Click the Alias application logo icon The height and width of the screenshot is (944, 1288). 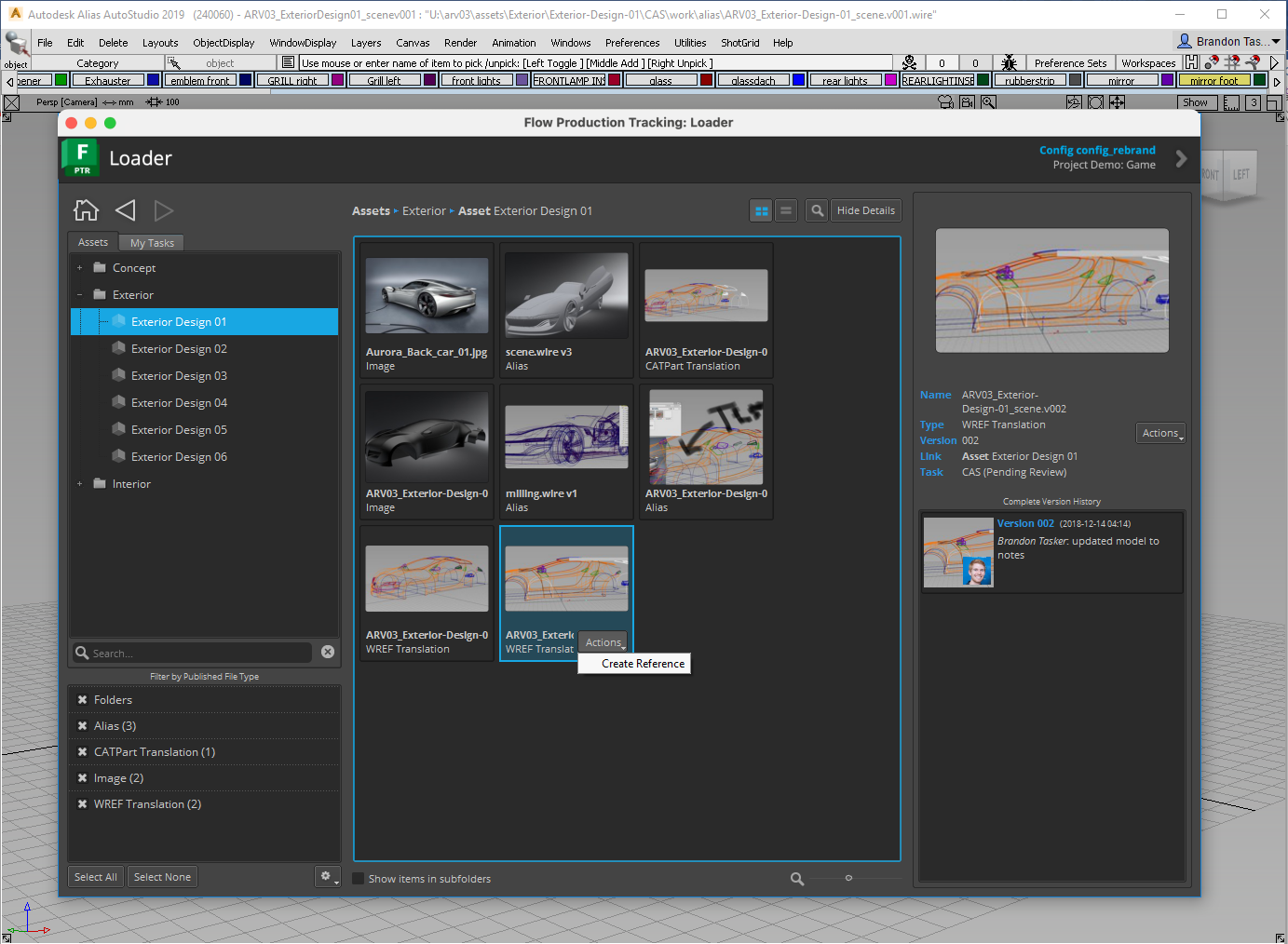point(15,14)
